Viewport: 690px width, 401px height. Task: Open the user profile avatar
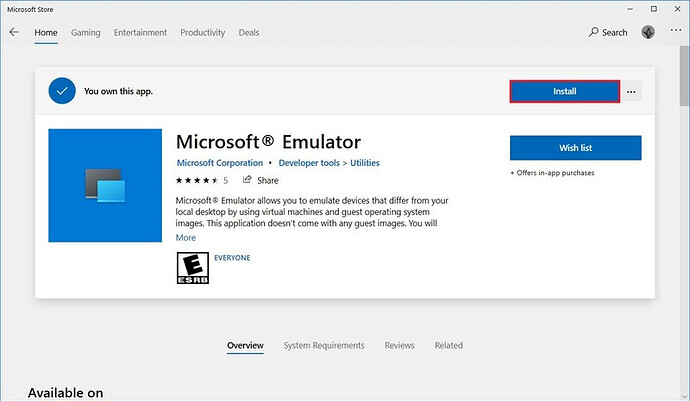[648, 32]
